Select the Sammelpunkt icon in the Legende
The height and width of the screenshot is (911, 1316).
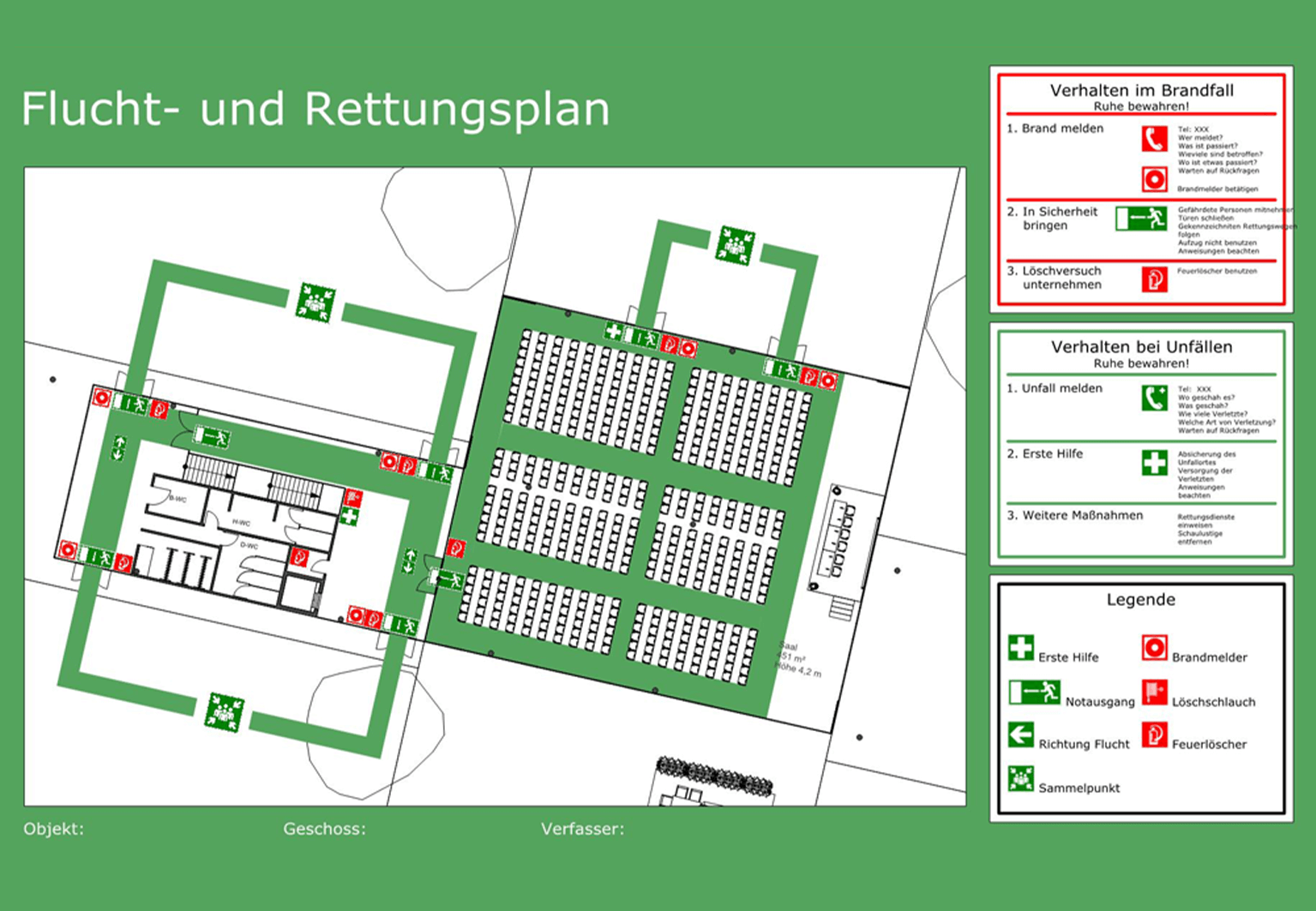1020,779
